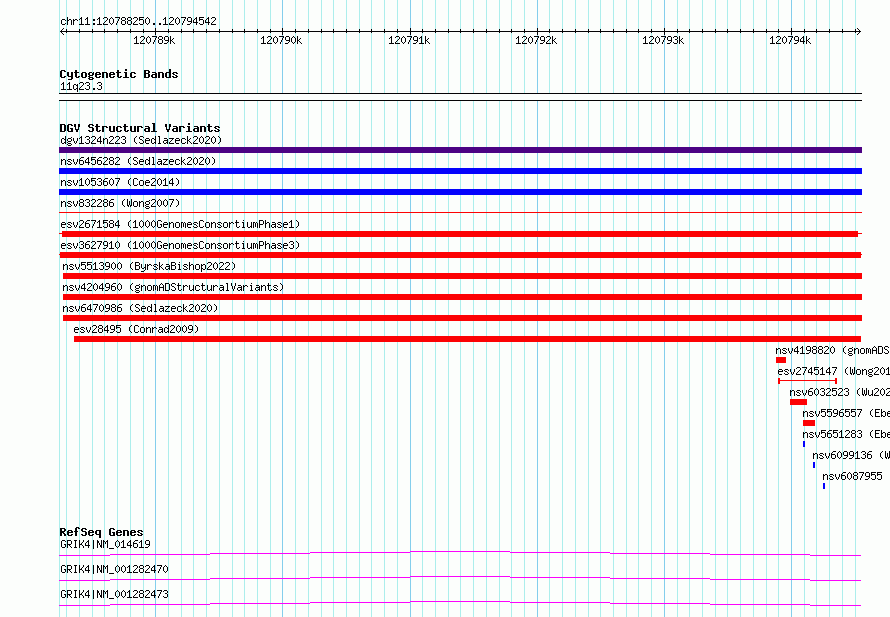Select the nsv5596557 small red block

(x=809, y=423)
